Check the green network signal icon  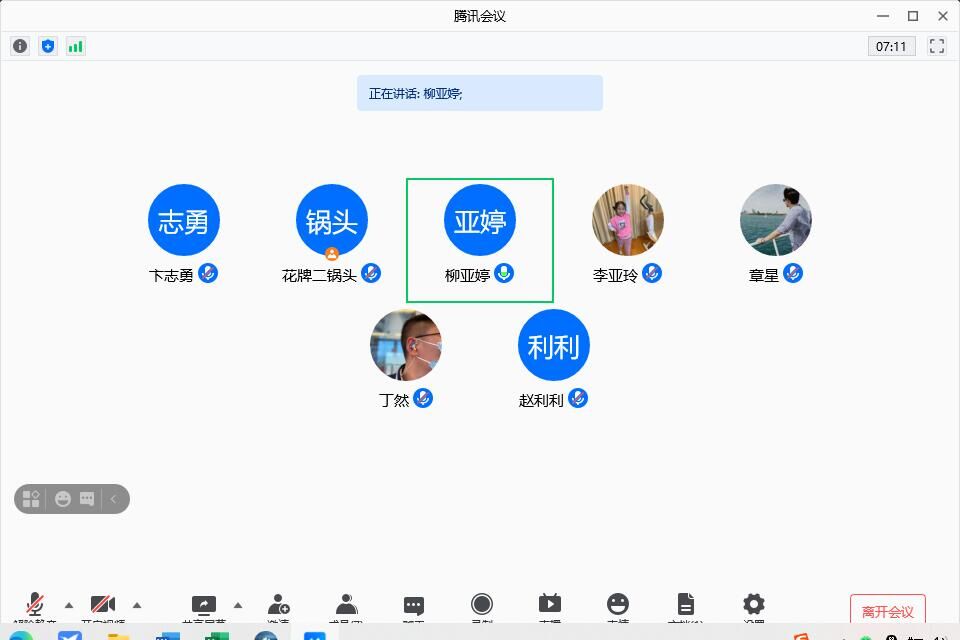pos(76,46)
